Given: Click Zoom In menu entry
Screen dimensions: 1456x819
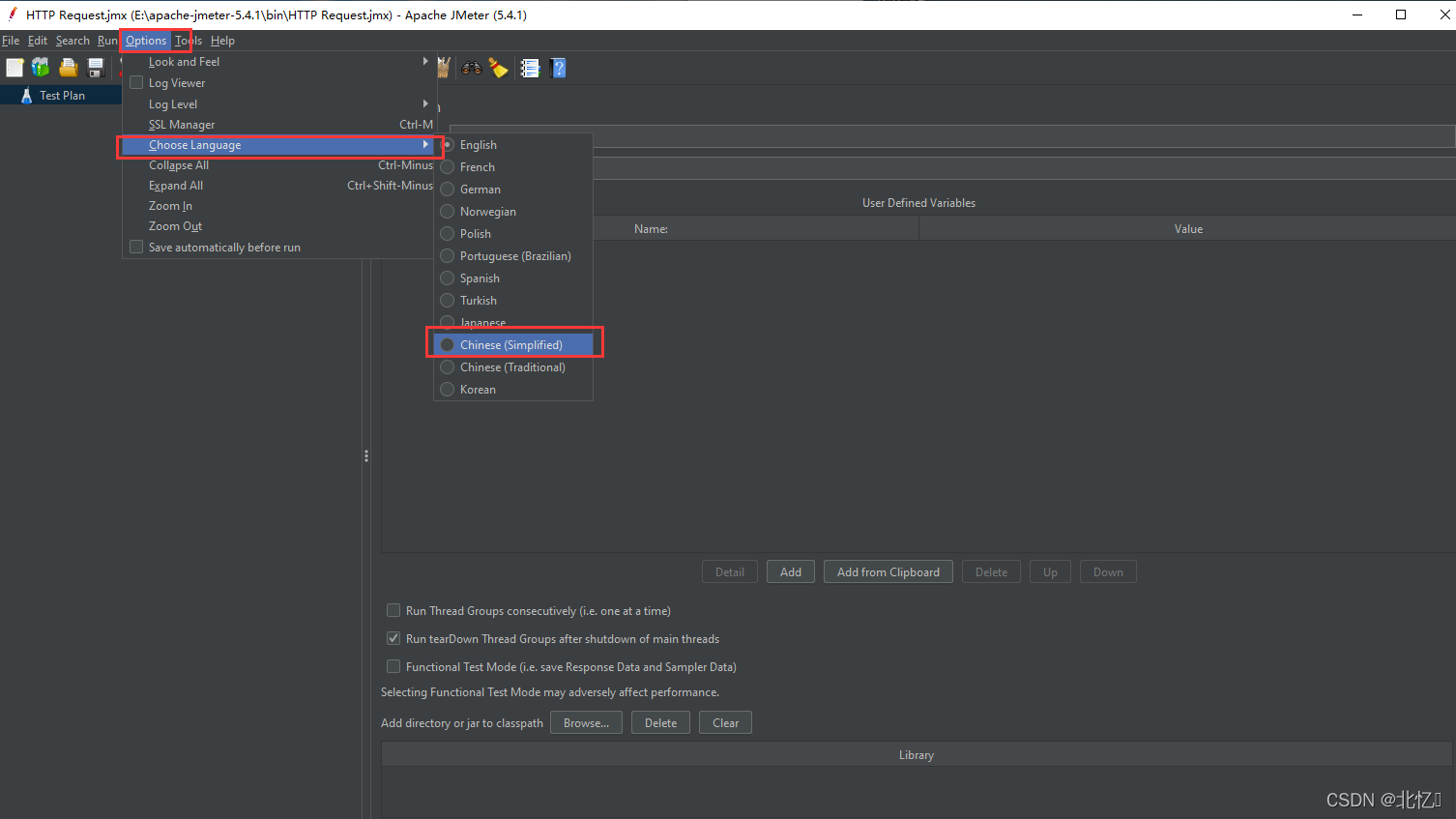Looking at the screenshot, I should tap(278, 206).
